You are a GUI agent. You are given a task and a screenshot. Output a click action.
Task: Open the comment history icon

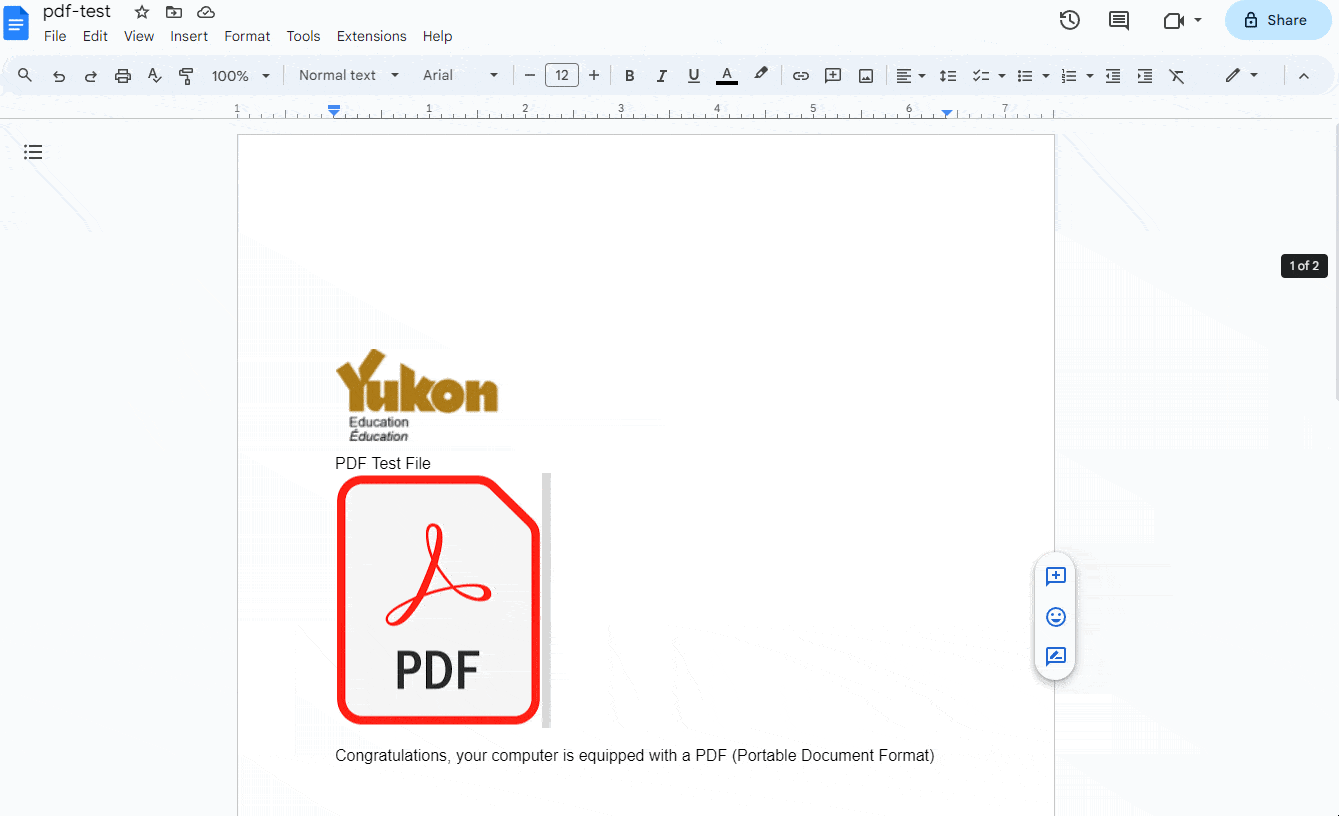[x=1119, y=20]
